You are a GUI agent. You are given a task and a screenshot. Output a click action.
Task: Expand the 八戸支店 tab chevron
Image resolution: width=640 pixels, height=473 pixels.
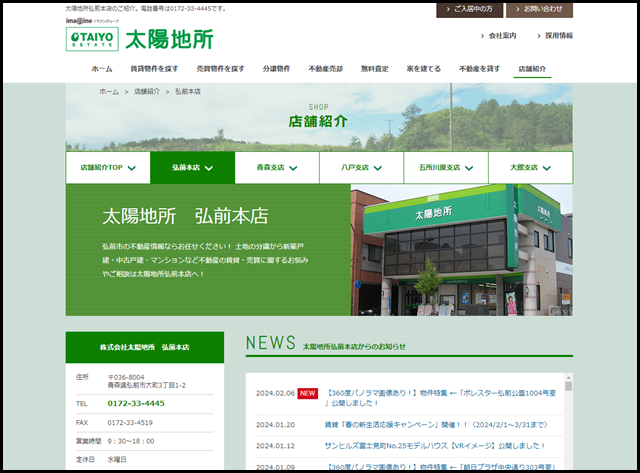378,168
